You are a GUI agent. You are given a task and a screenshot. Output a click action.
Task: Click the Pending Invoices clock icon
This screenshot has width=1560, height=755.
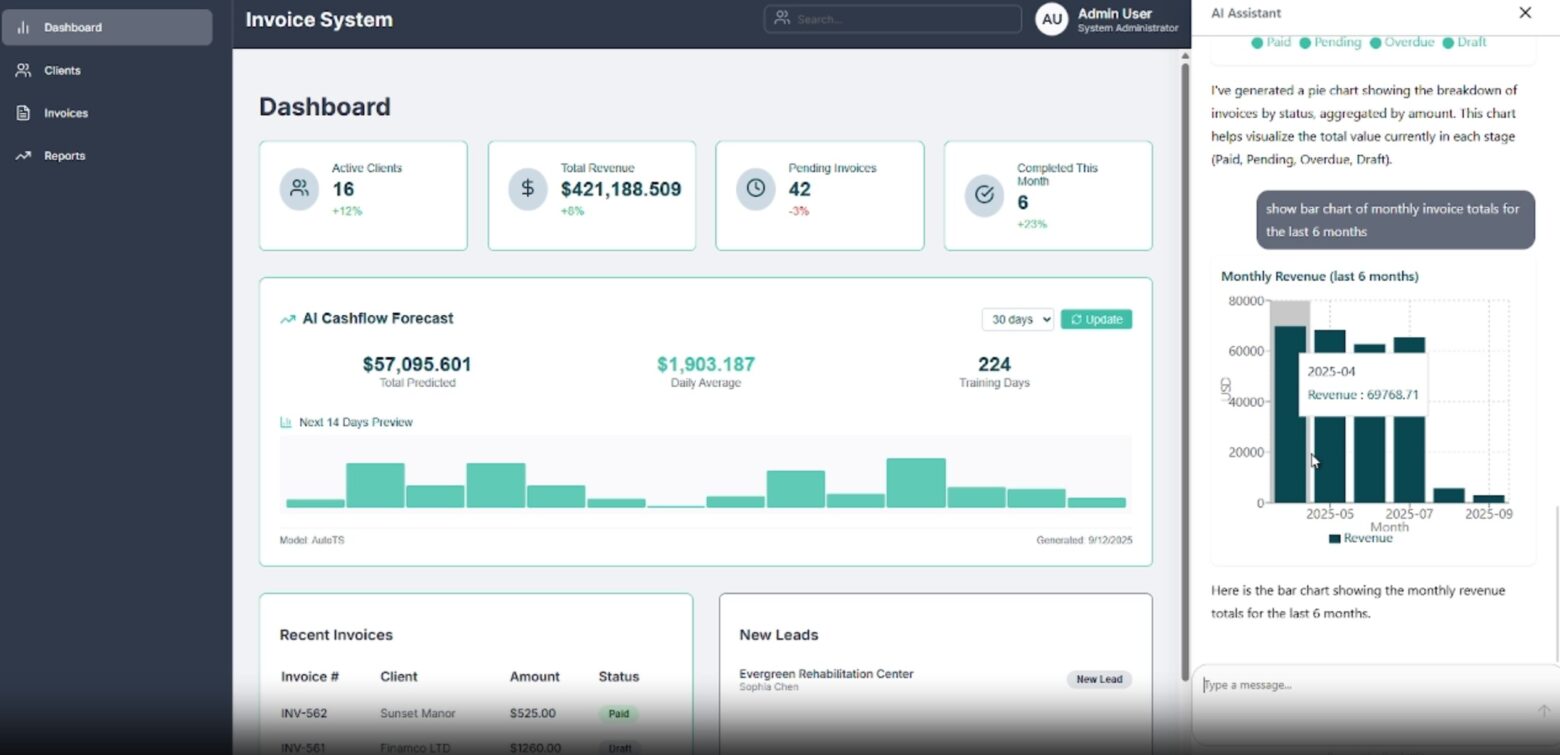click(x=755, y=189)
